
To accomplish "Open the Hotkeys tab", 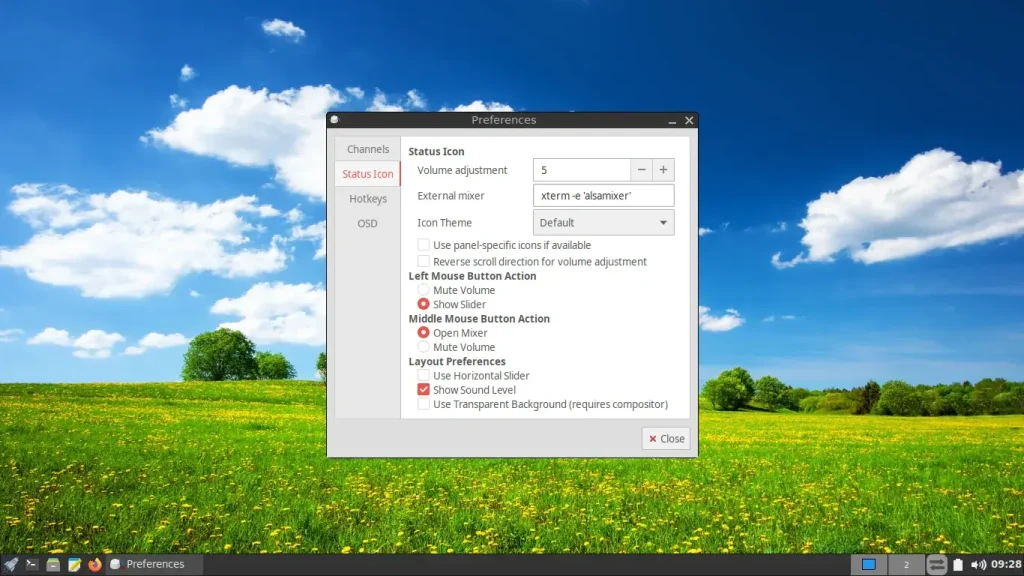I will tap(368, 199).
